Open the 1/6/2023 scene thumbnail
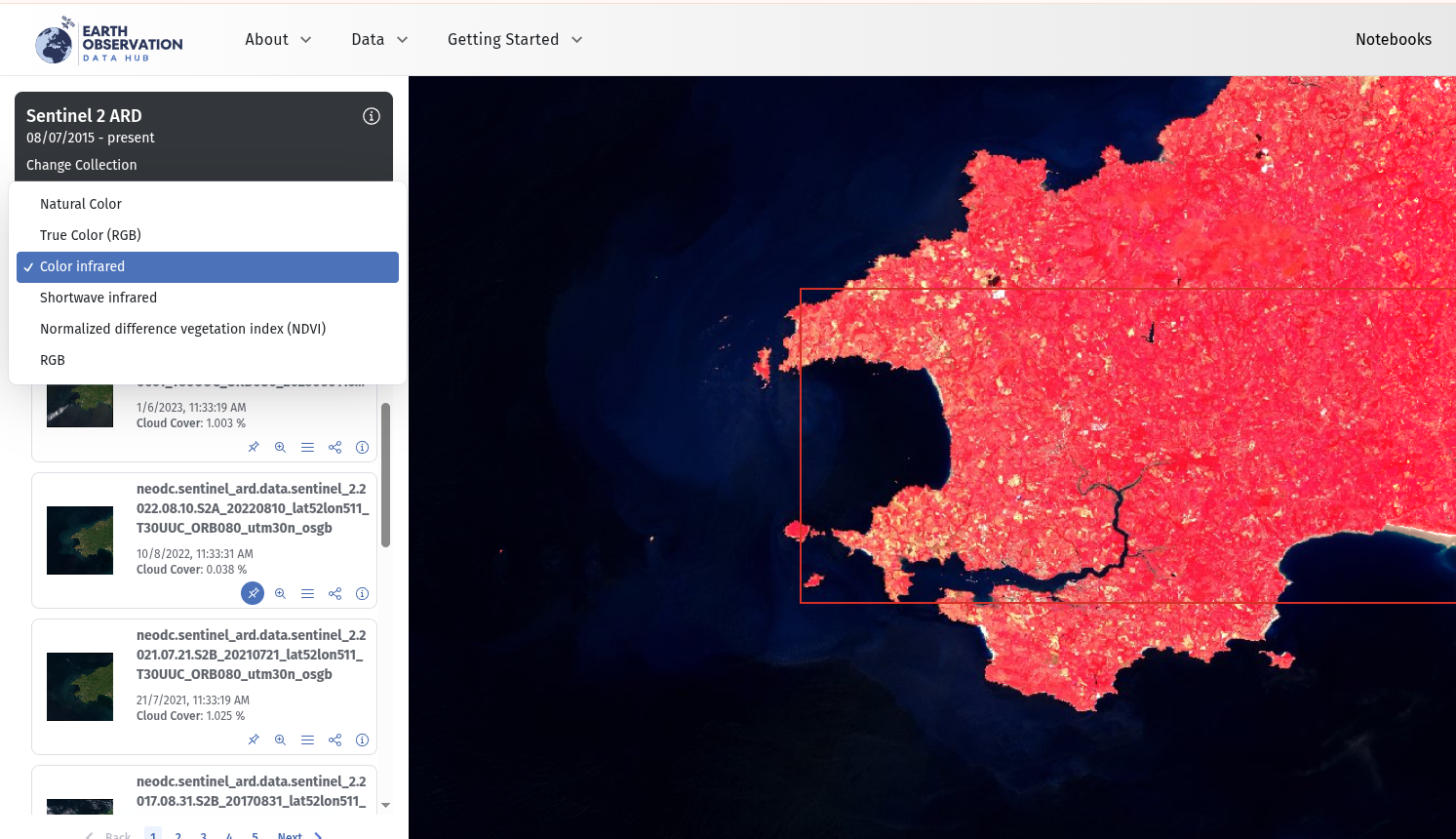Viewport: 1456px width, 839px height. coord(80,406)
